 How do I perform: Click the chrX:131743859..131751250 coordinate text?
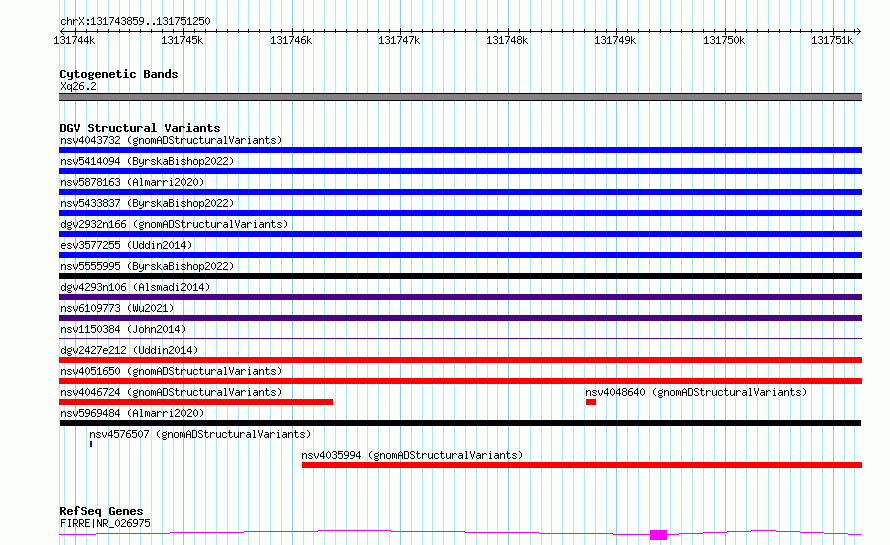click(135, 22)
